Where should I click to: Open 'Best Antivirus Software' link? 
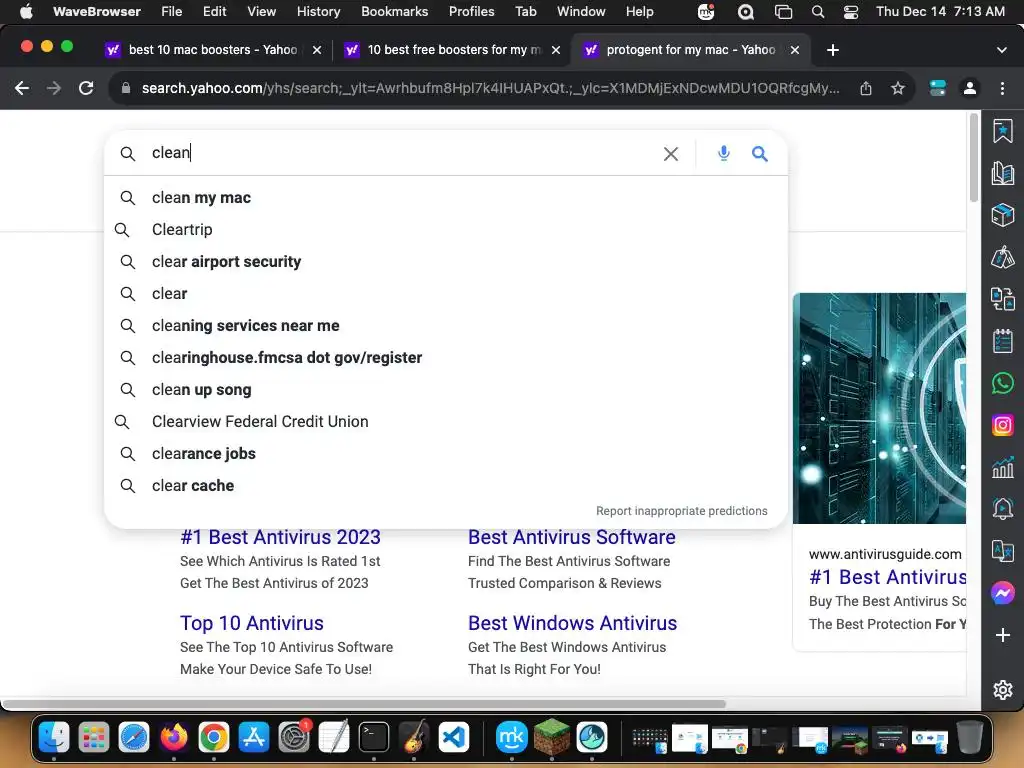tap(571, 537)
